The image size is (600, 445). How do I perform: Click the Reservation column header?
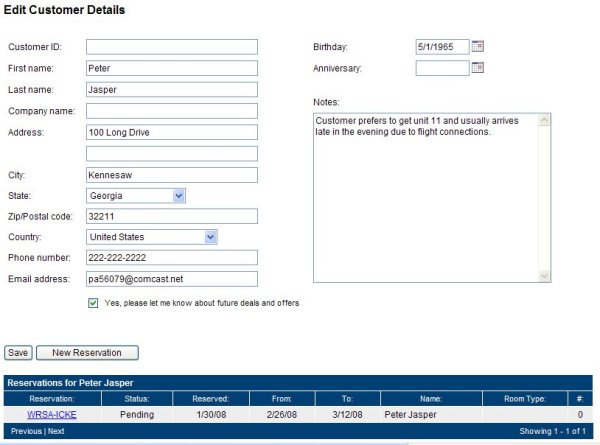[52, 399]
